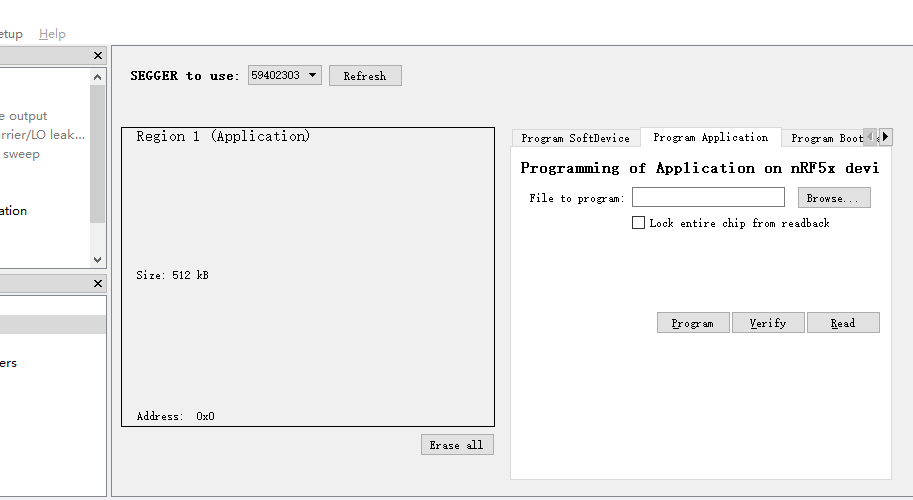Enable Lock entire chip from readback
913x500 pixels.
click(x=638, y=223)
